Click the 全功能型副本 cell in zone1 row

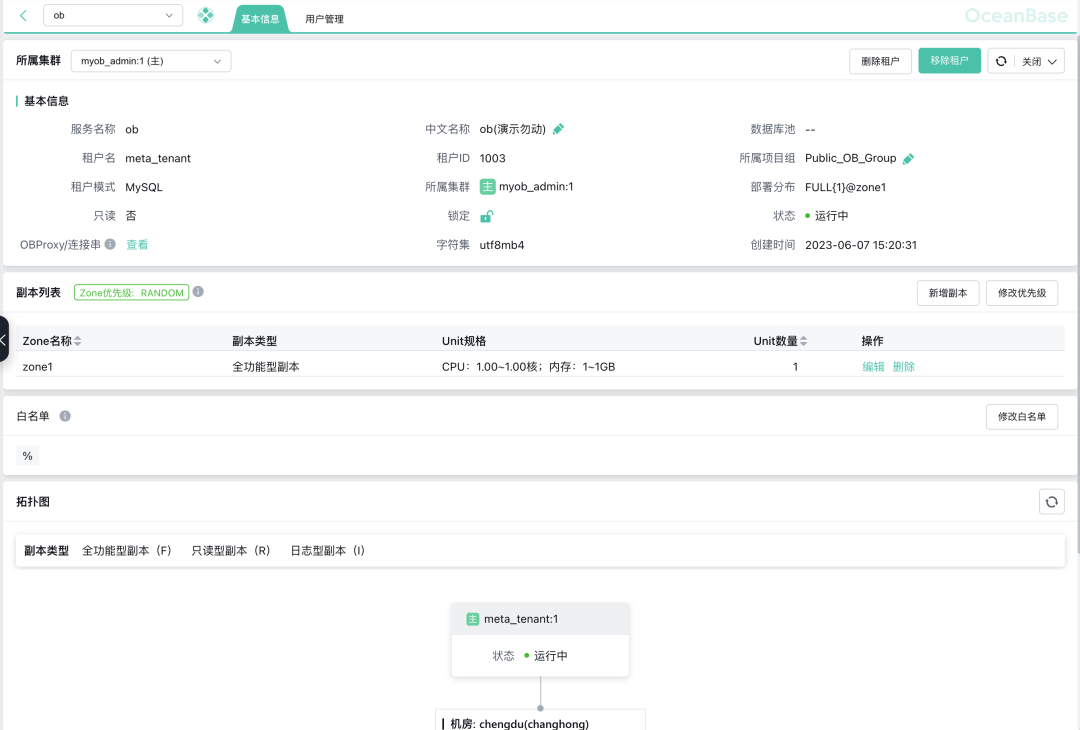(266, 366)
